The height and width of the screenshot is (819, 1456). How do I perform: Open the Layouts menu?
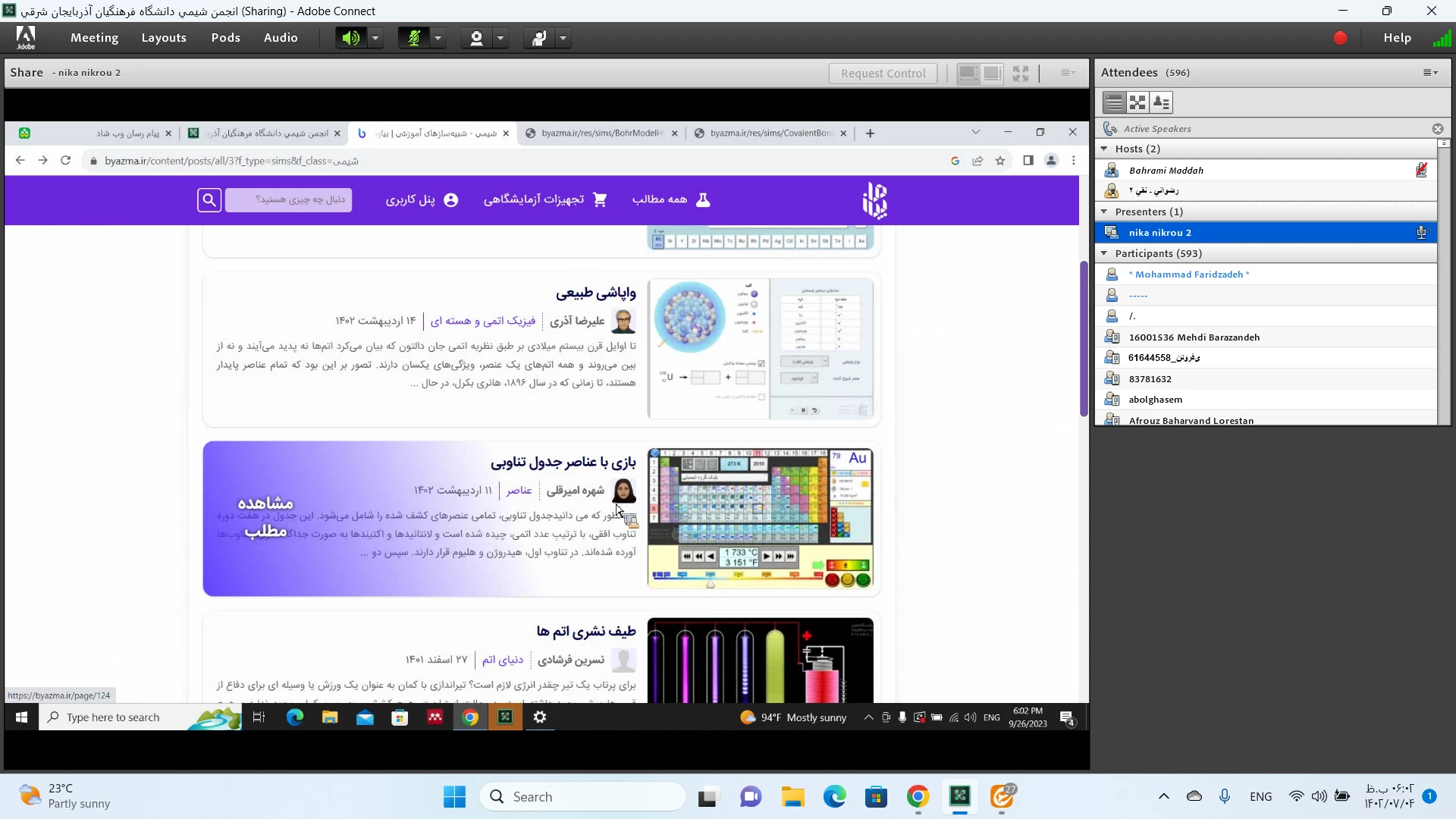164,38
